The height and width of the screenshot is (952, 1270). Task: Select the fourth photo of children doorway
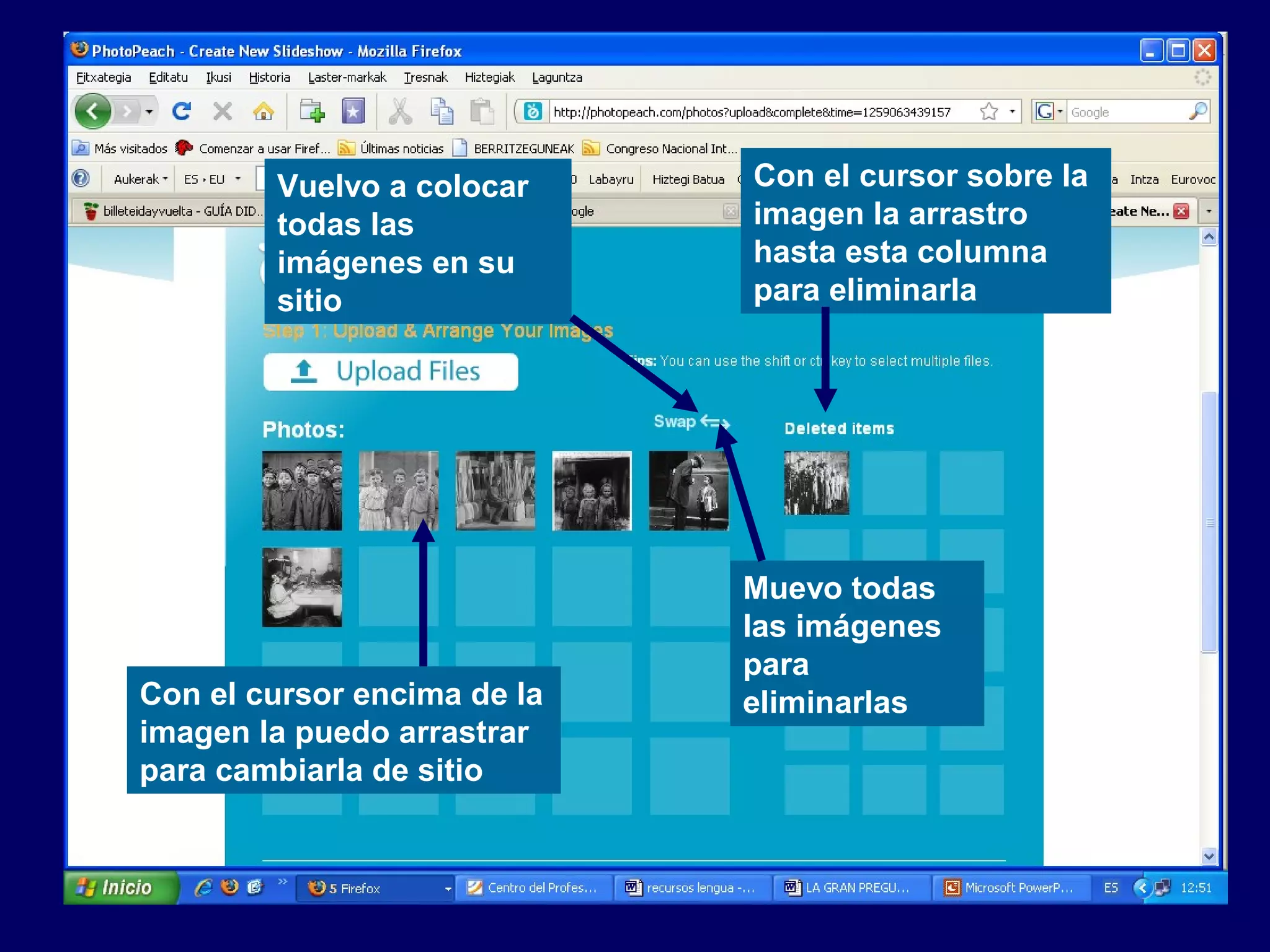[592, 491]
